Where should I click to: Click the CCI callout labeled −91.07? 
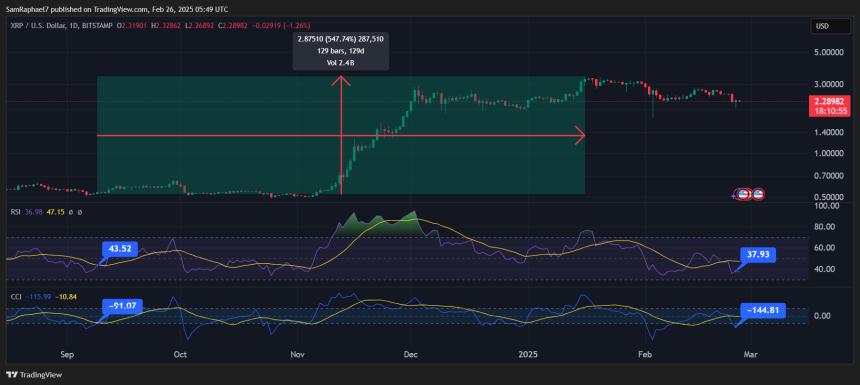click(122, 306)
